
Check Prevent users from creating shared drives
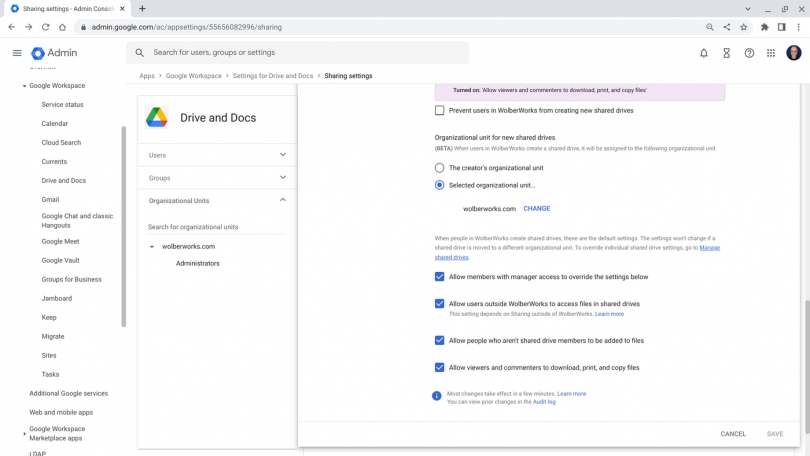click(x=439, y=110)
